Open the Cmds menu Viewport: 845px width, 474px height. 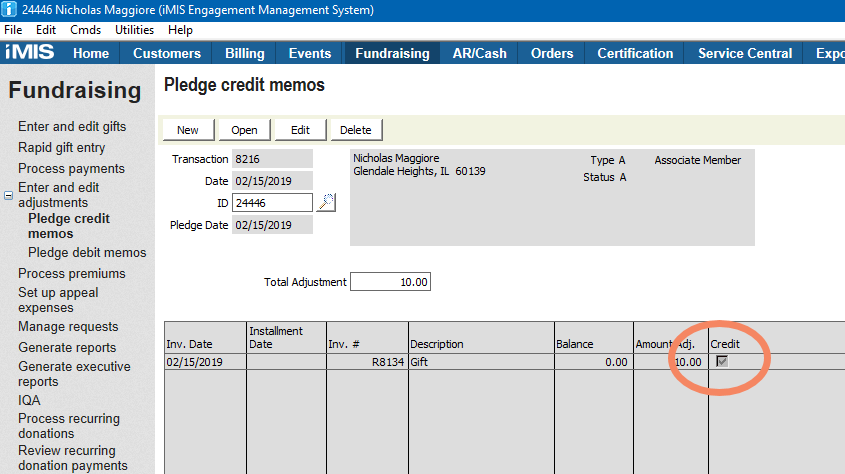click(x=85, y=30)
